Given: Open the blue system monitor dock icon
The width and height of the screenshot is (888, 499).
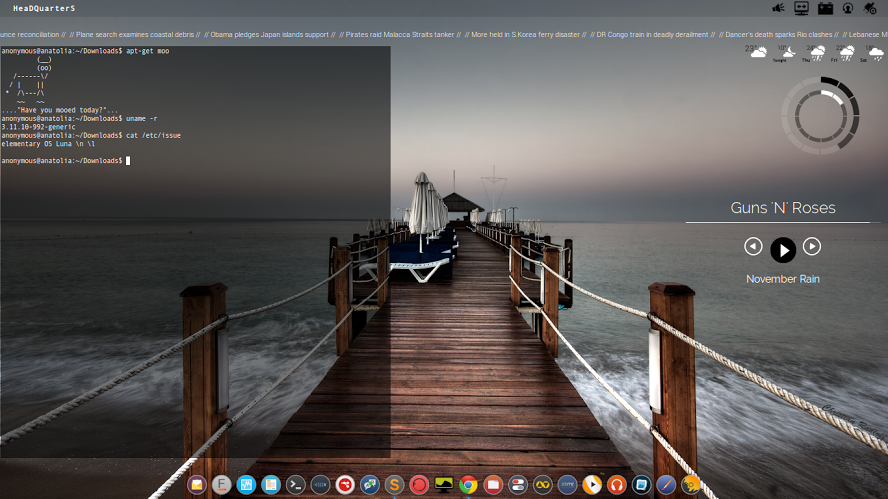Looking at the screenshot, I should tap(246, 485).
